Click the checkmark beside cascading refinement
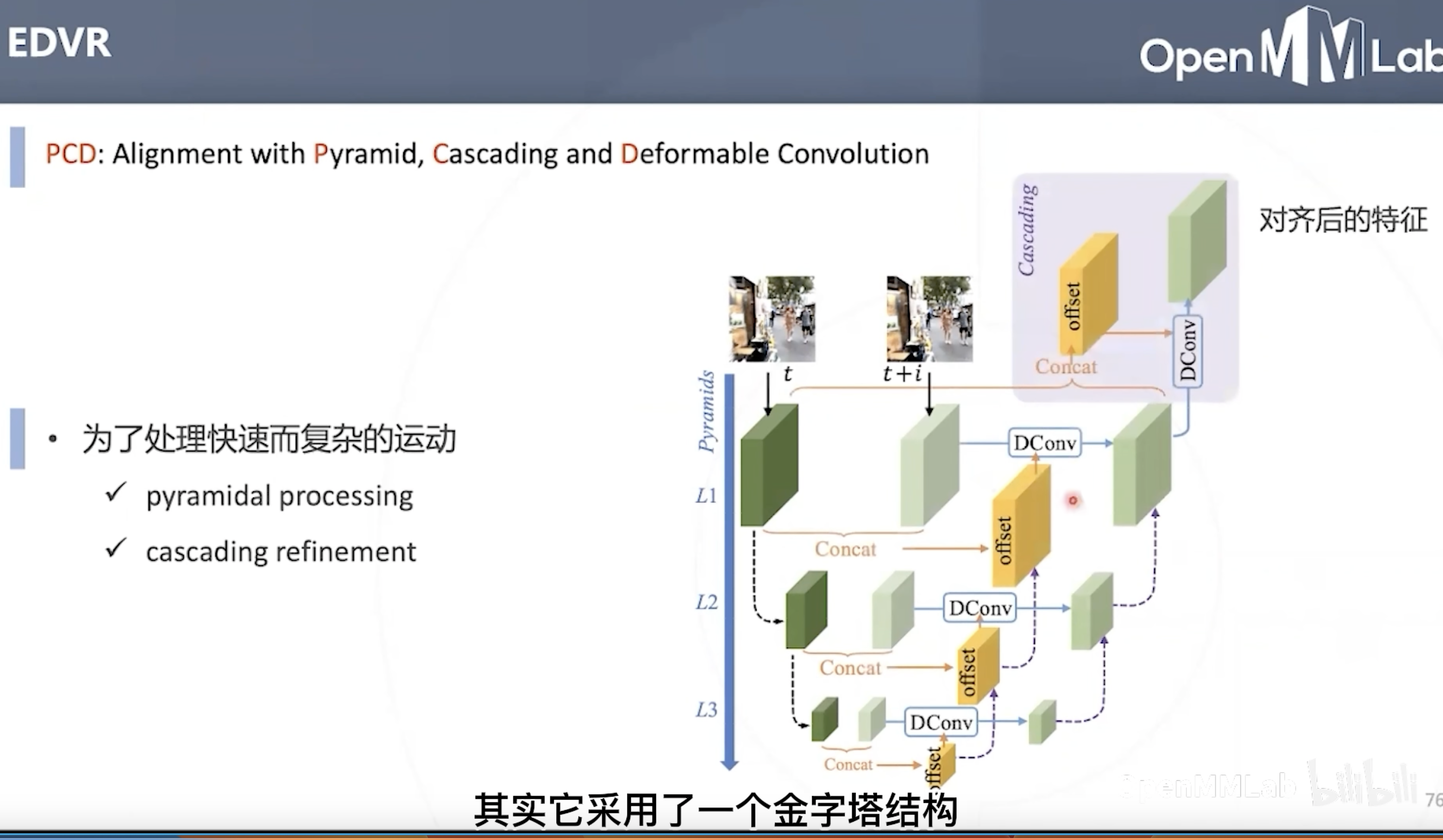Image resolution: width=1443 pixels, height=840 pixels. click(116, 548)
